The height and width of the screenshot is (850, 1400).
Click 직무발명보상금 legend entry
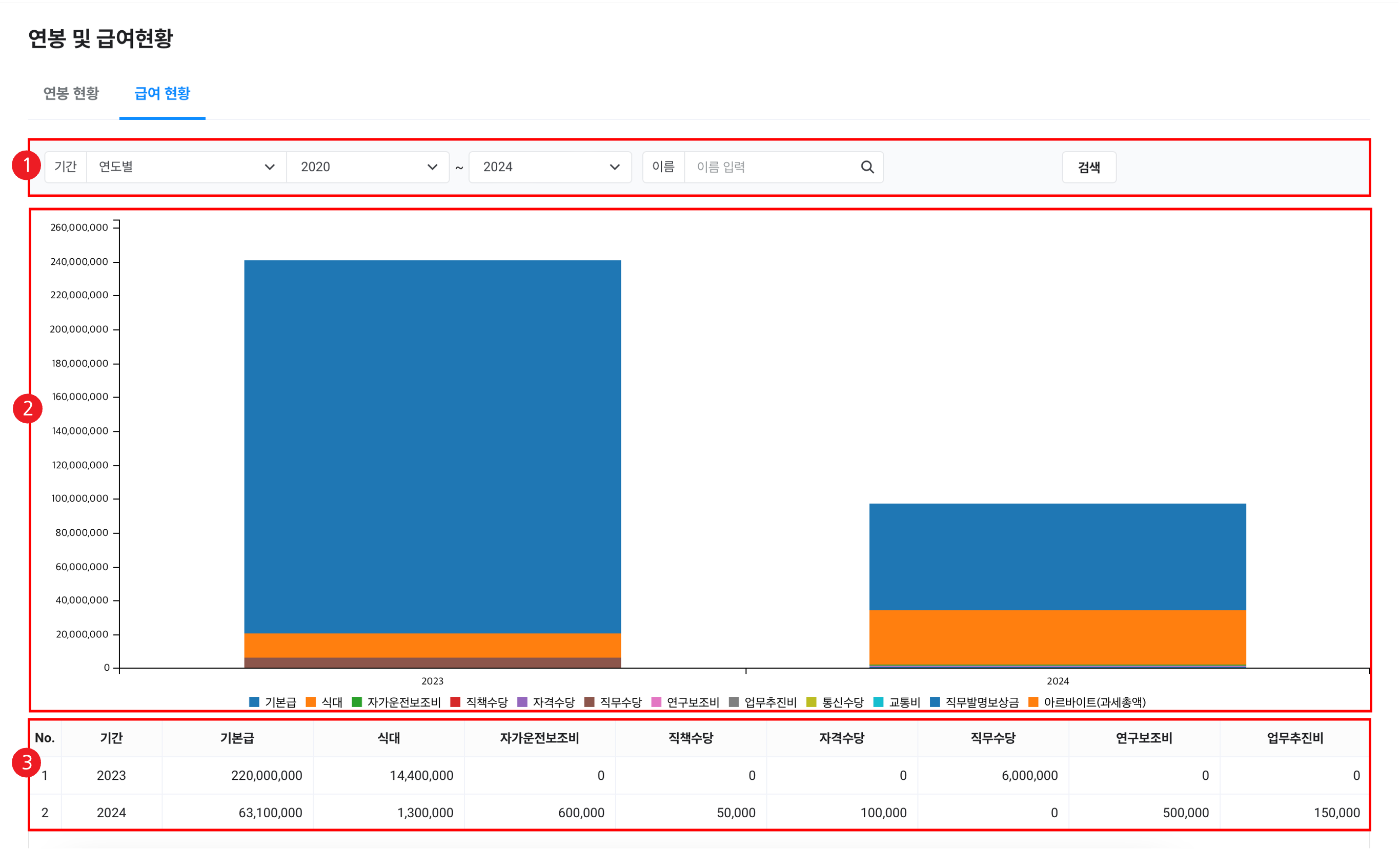981,702
